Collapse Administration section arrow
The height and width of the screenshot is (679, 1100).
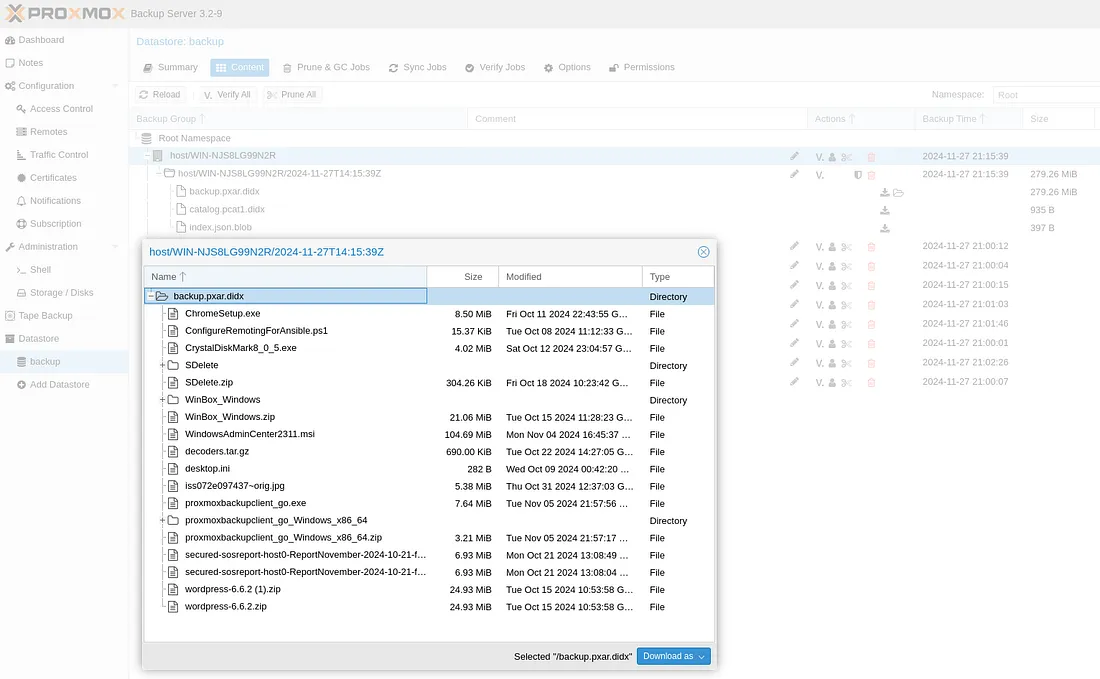tap(115, 247)
